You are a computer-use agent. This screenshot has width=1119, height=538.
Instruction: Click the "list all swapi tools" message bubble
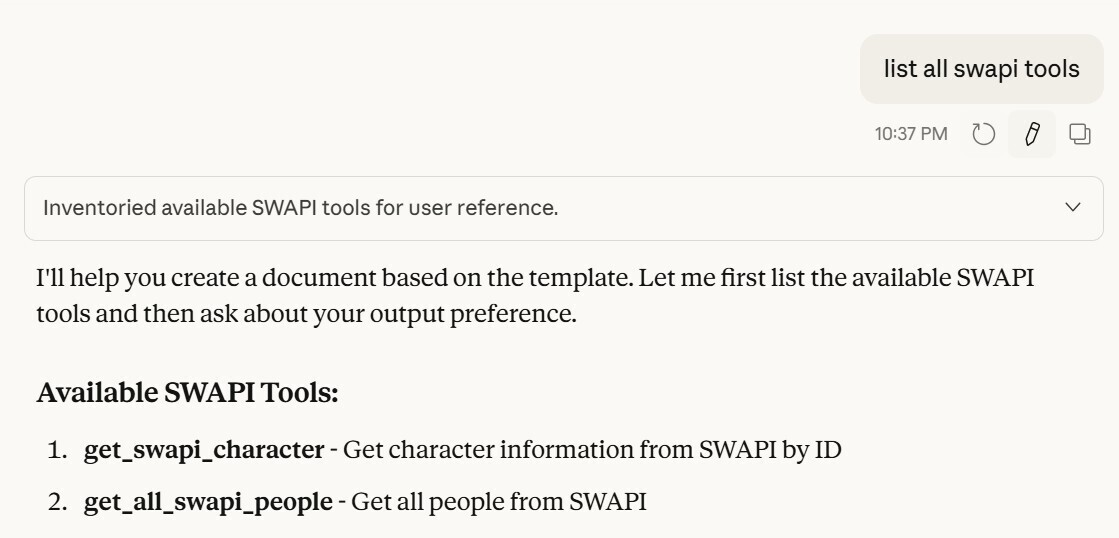981,69
